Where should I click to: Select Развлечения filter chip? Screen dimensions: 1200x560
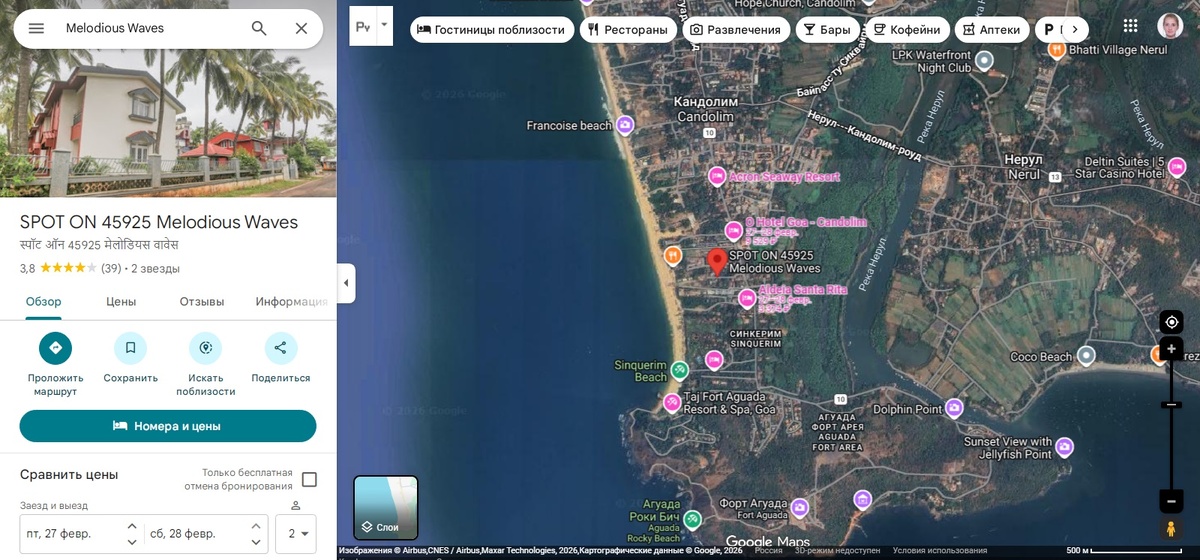pos(736,30)
